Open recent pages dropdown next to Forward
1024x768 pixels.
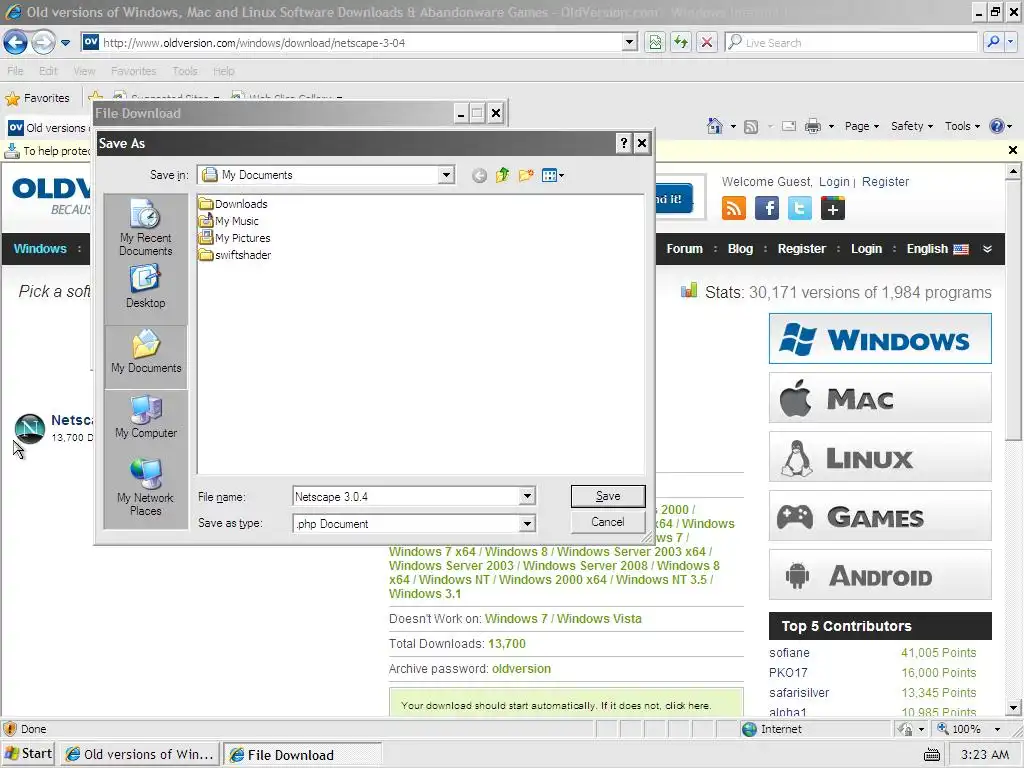coord(65,43)
